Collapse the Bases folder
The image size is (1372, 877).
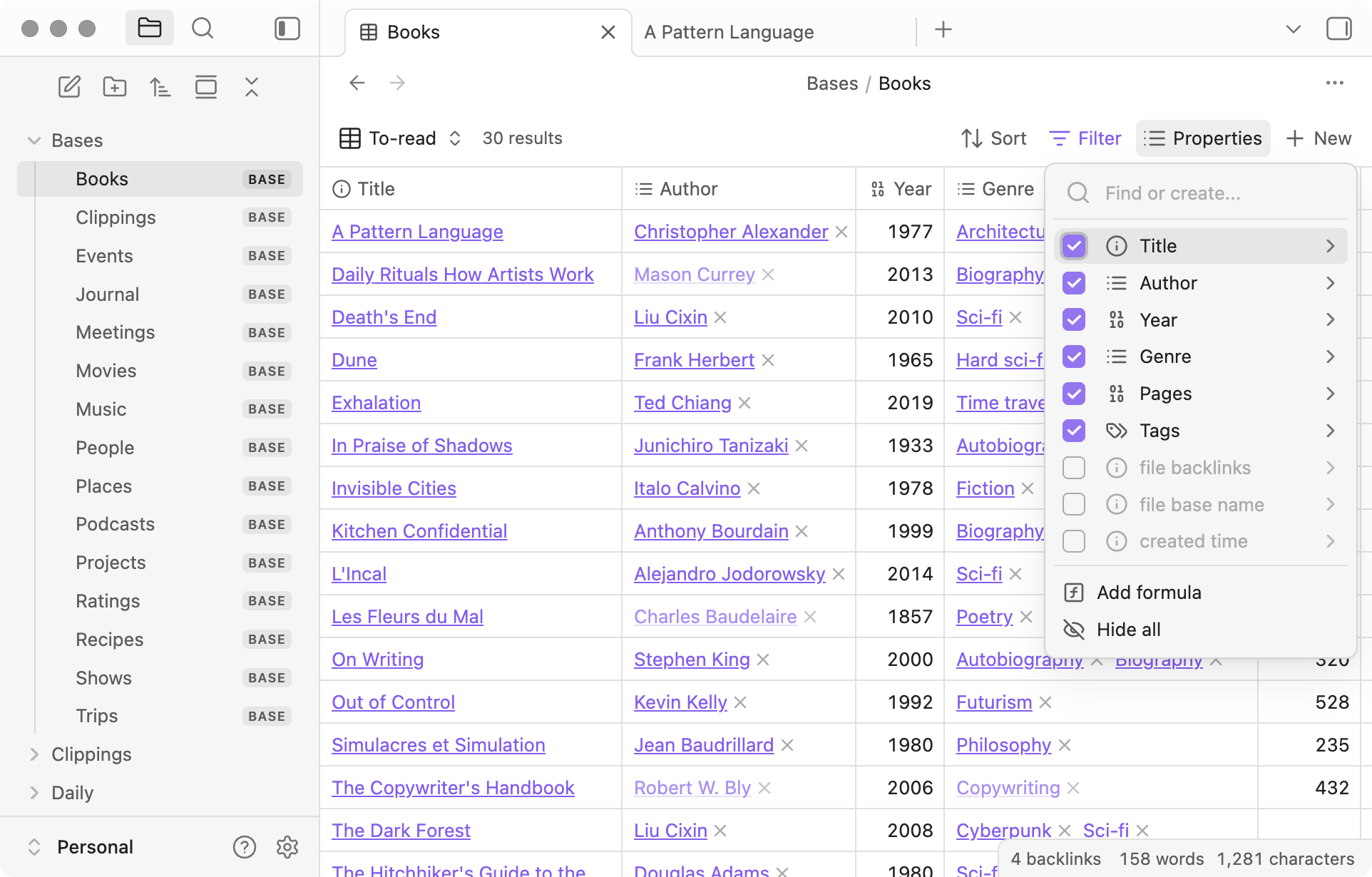[34, 140]
